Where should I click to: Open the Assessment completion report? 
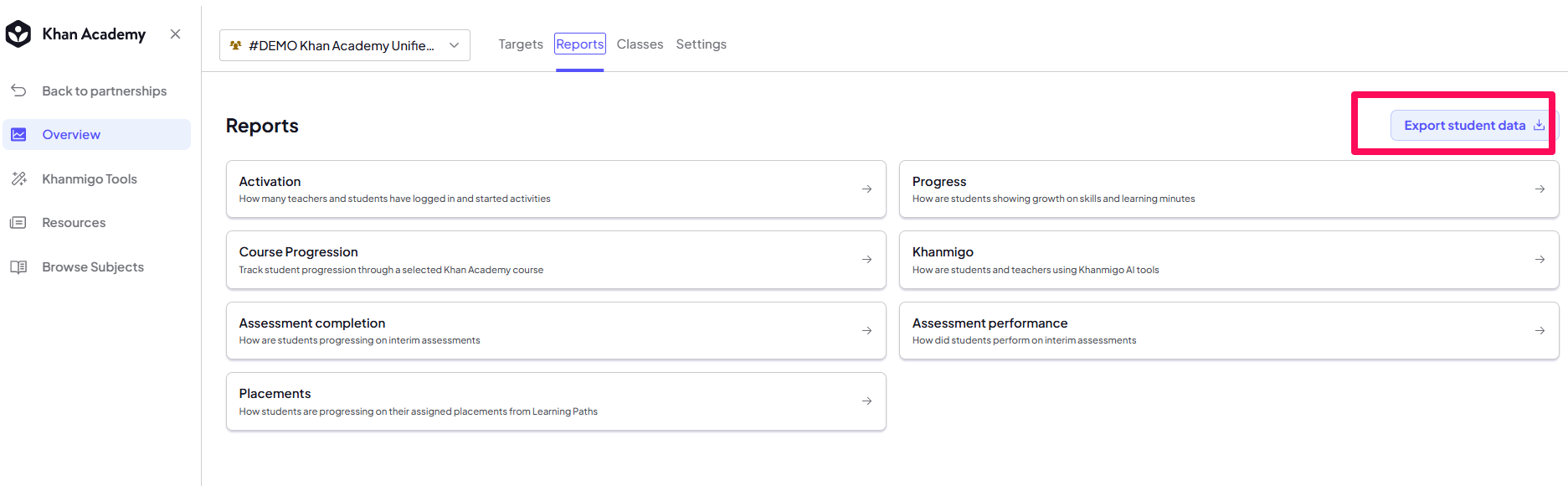[556, 331]
